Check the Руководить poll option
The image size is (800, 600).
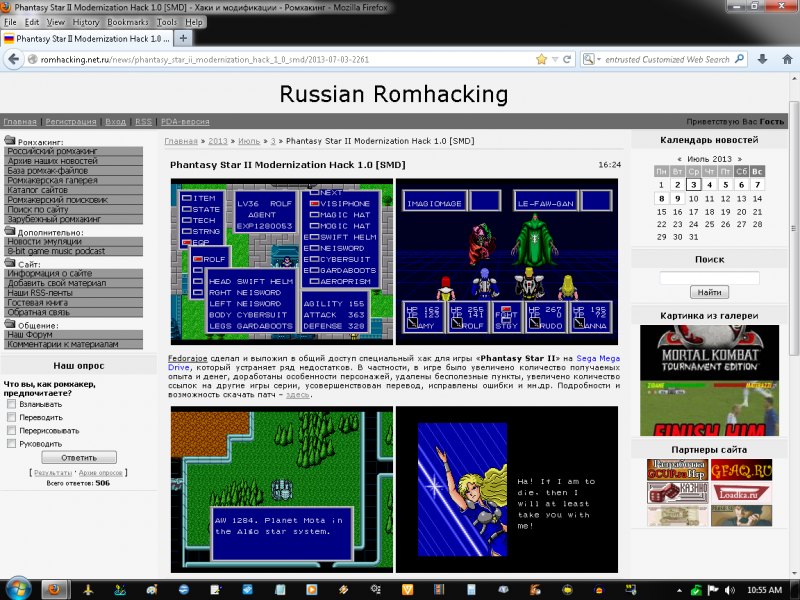pos(12,444)
